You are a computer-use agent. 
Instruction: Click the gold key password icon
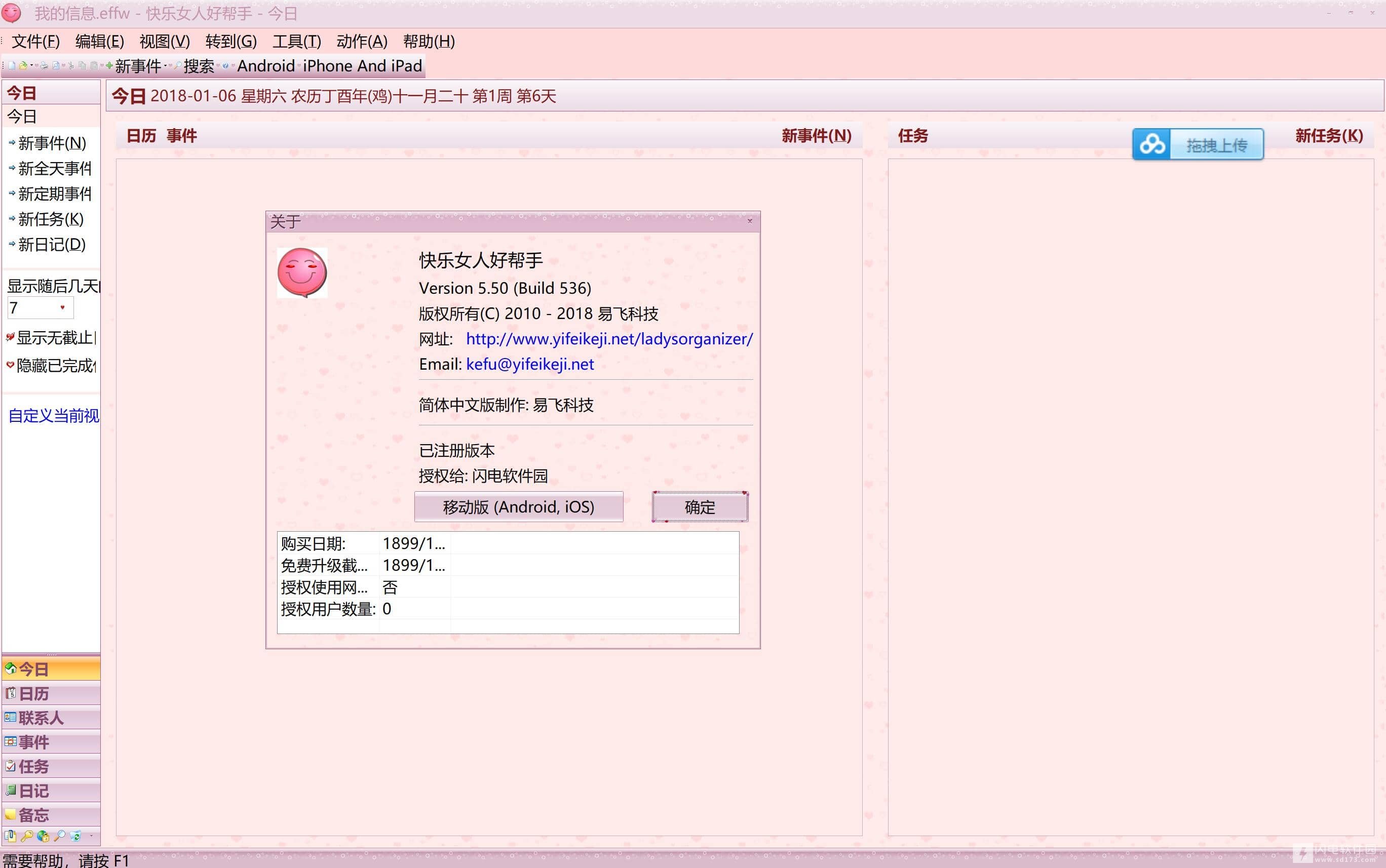(26, 837)
